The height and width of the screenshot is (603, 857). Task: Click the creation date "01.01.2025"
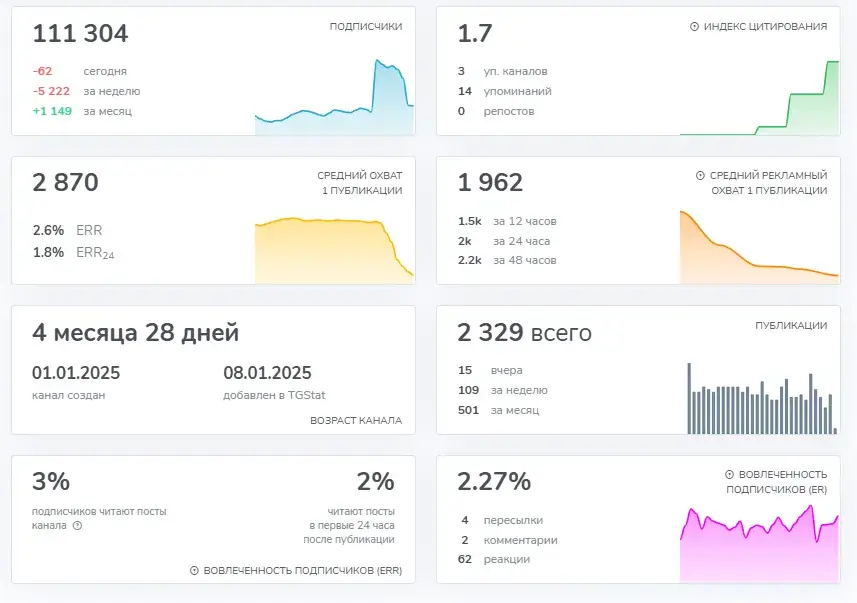pyautogui.click(x=76, y=373)
